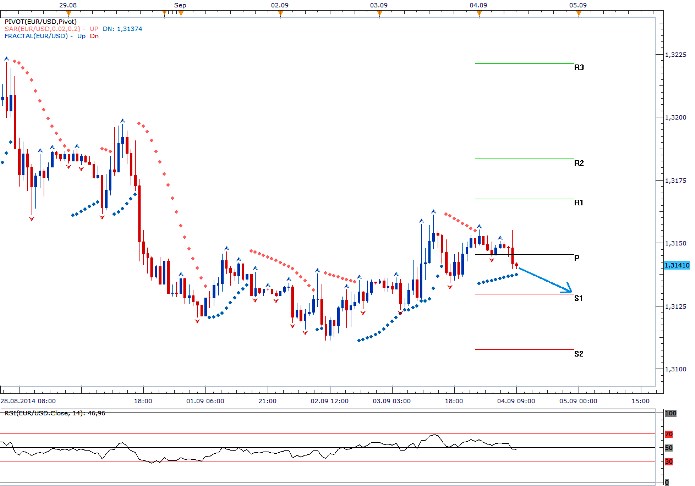
Task: Click the 21:00 time axis label
Action: pyautogui.click(x=267, y=401)
